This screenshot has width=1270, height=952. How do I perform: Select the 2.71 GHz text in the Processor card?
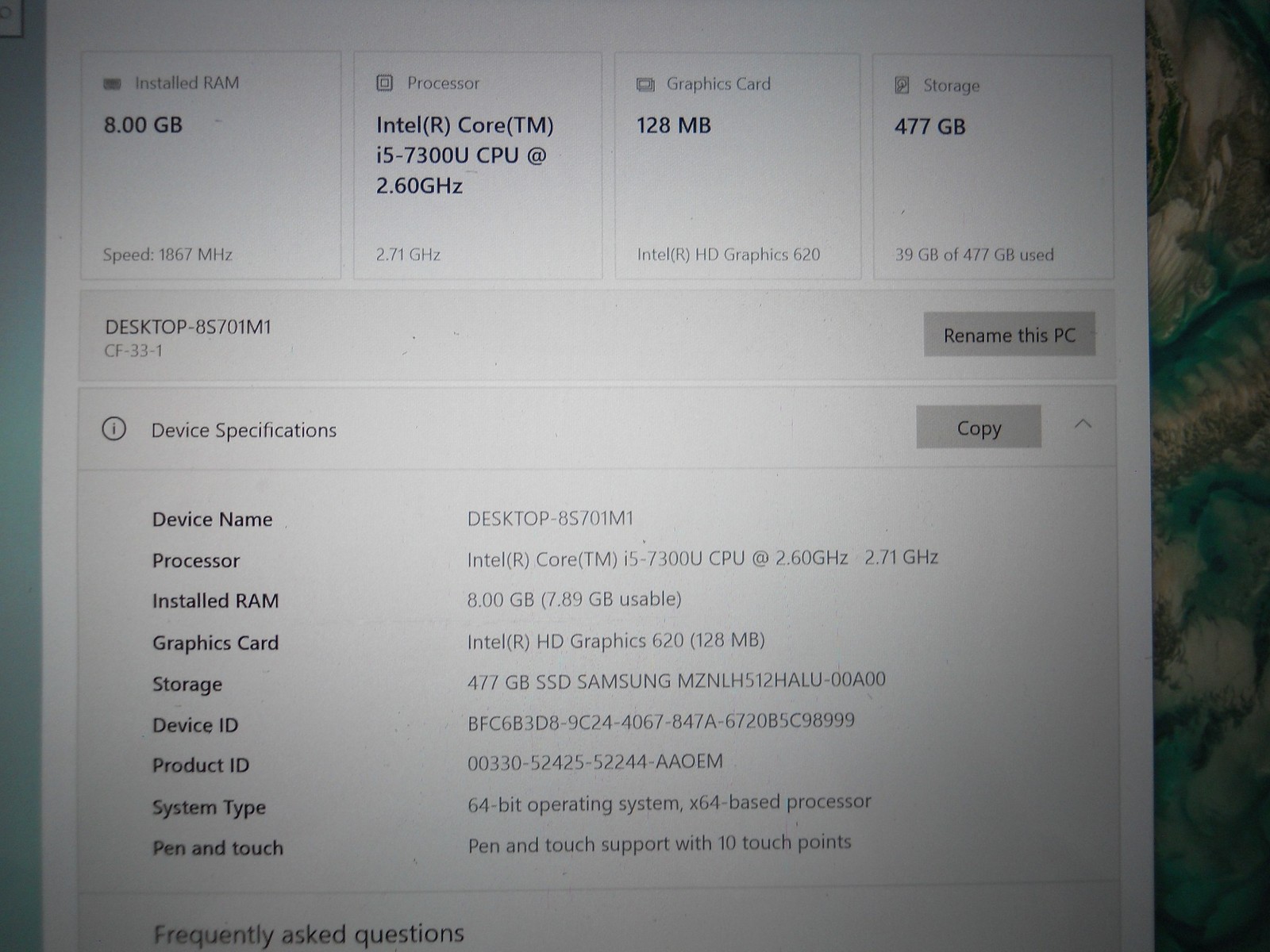[x=408, y=255]
